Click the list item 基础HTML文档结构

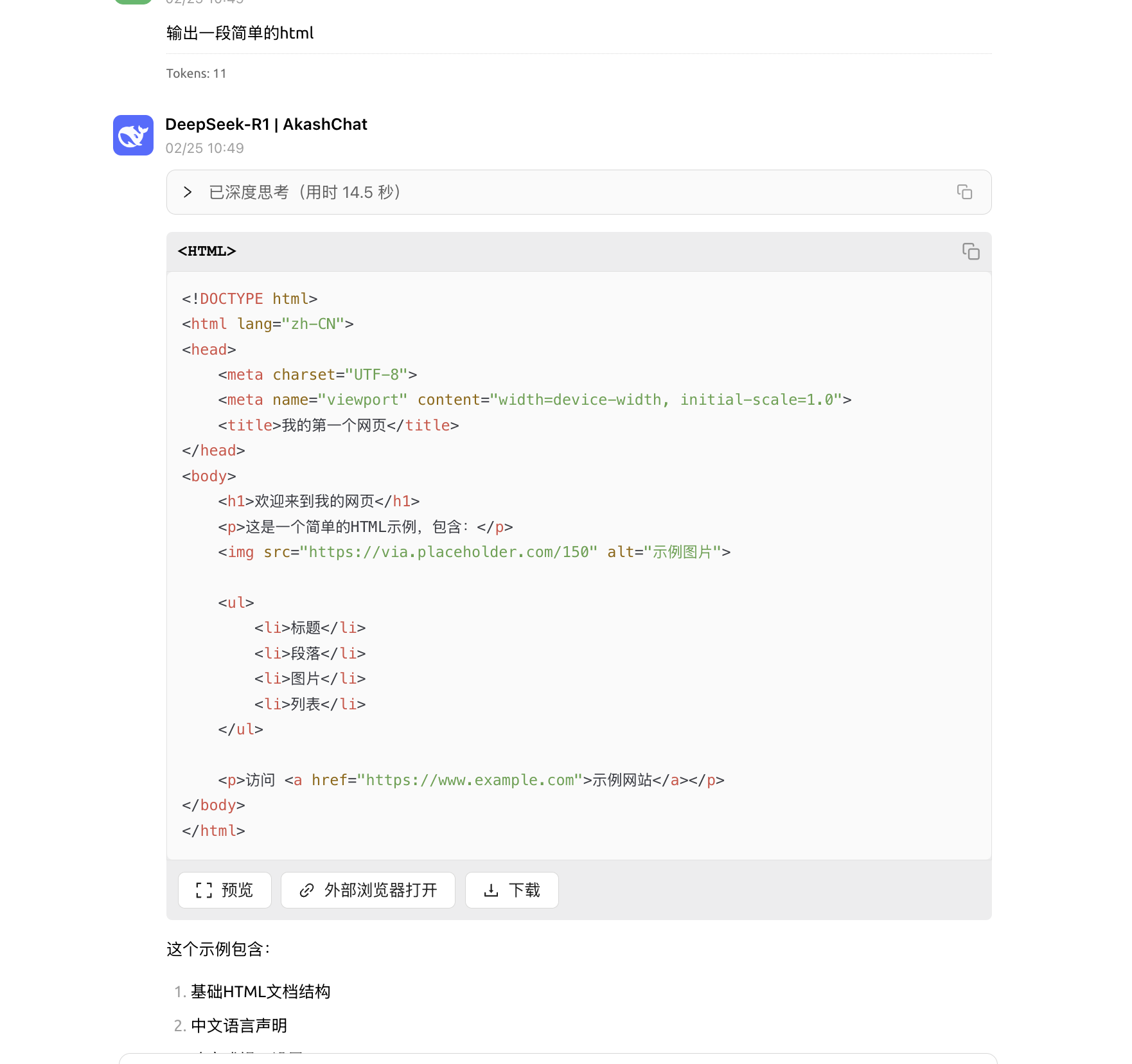[260, 992]
